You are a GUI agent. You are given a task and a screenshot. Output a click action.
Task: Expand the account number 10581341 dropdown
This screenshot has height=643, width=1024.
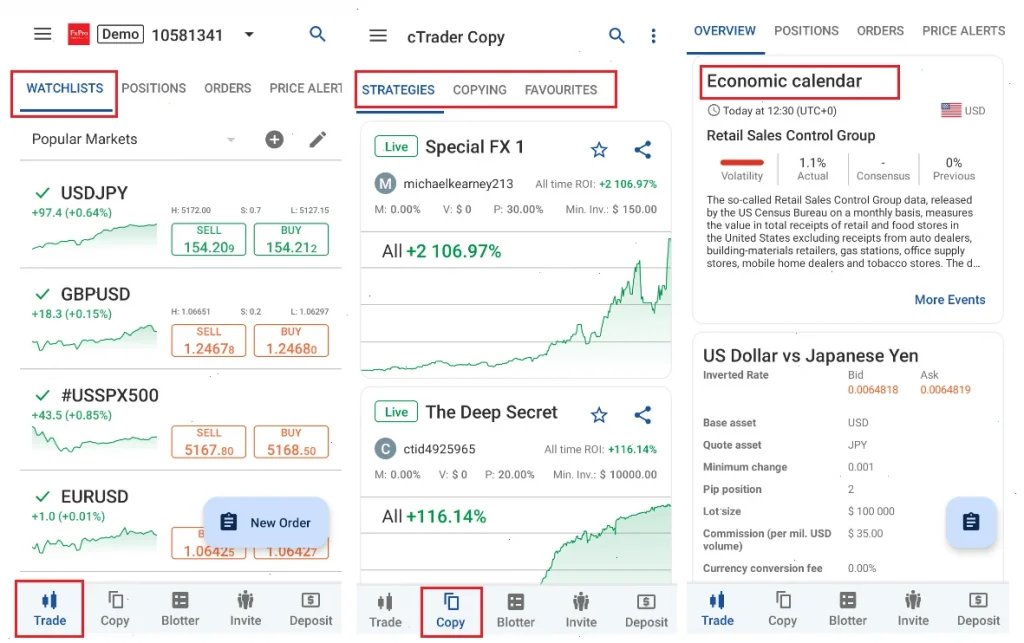pos(249,33)
